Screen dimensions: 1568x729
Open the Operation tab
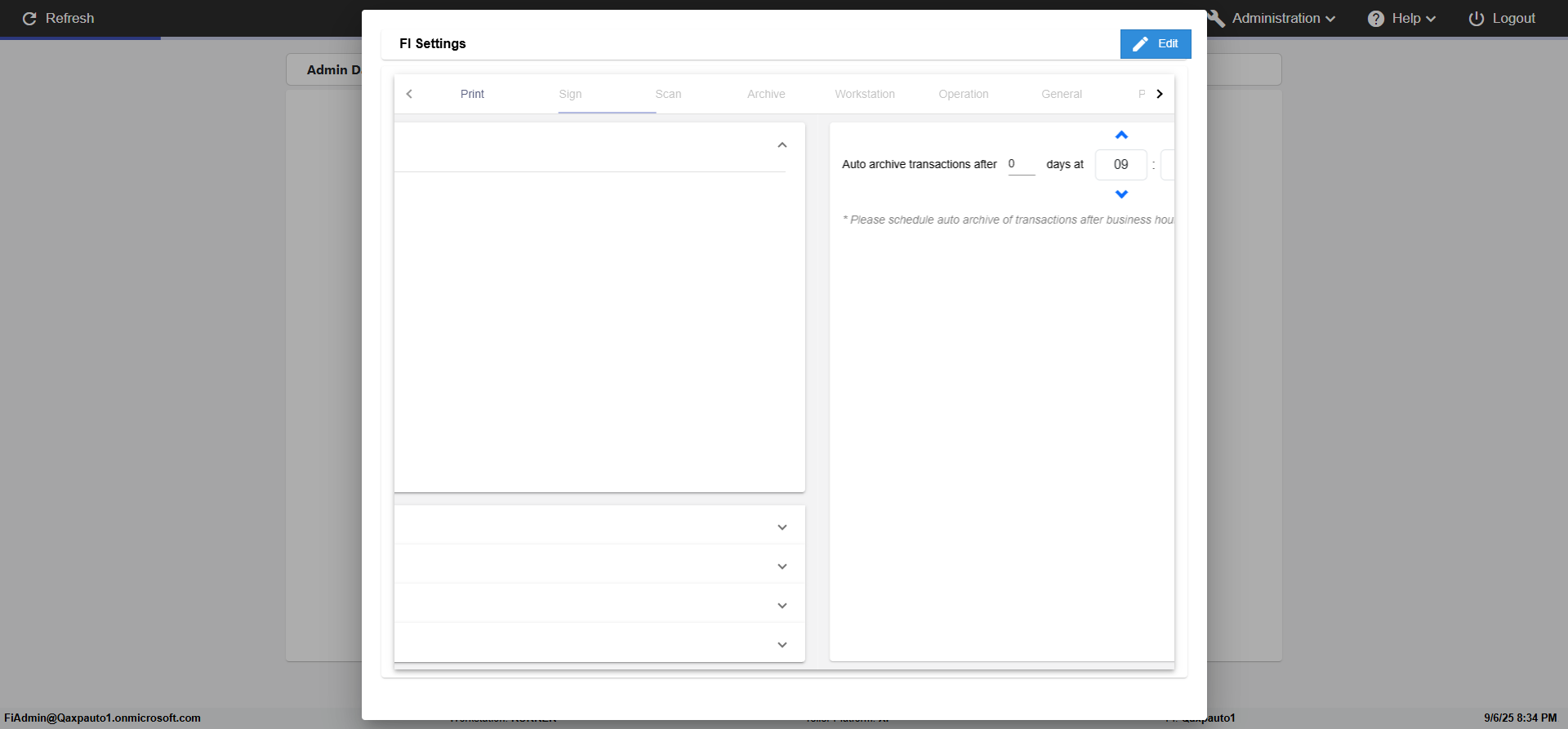pyautogui.click(x=963, y=94)
